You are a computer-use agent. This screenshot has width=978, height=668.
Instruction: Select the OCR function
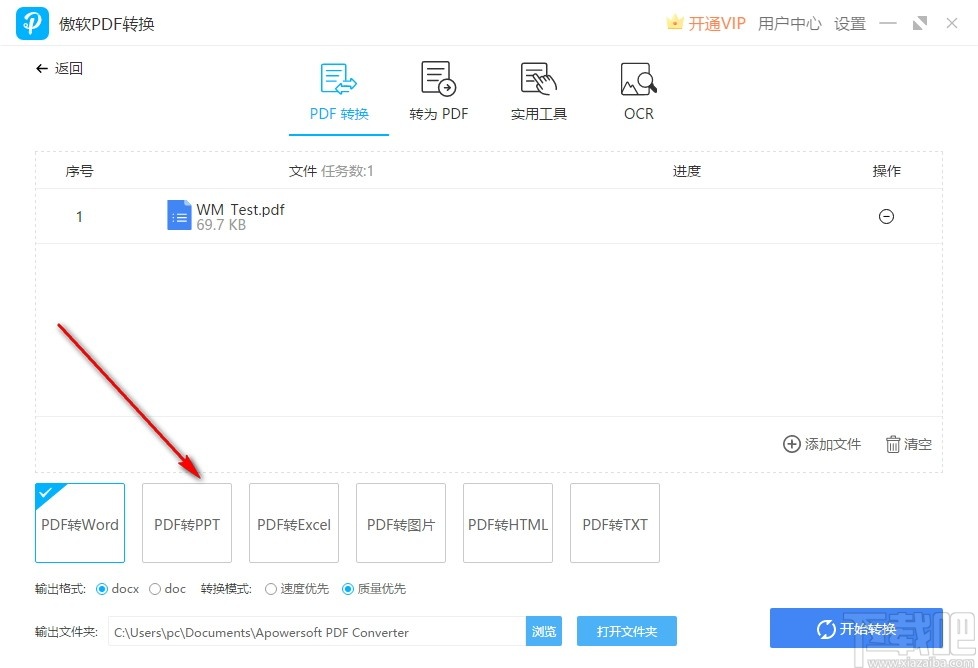point(637,90)
